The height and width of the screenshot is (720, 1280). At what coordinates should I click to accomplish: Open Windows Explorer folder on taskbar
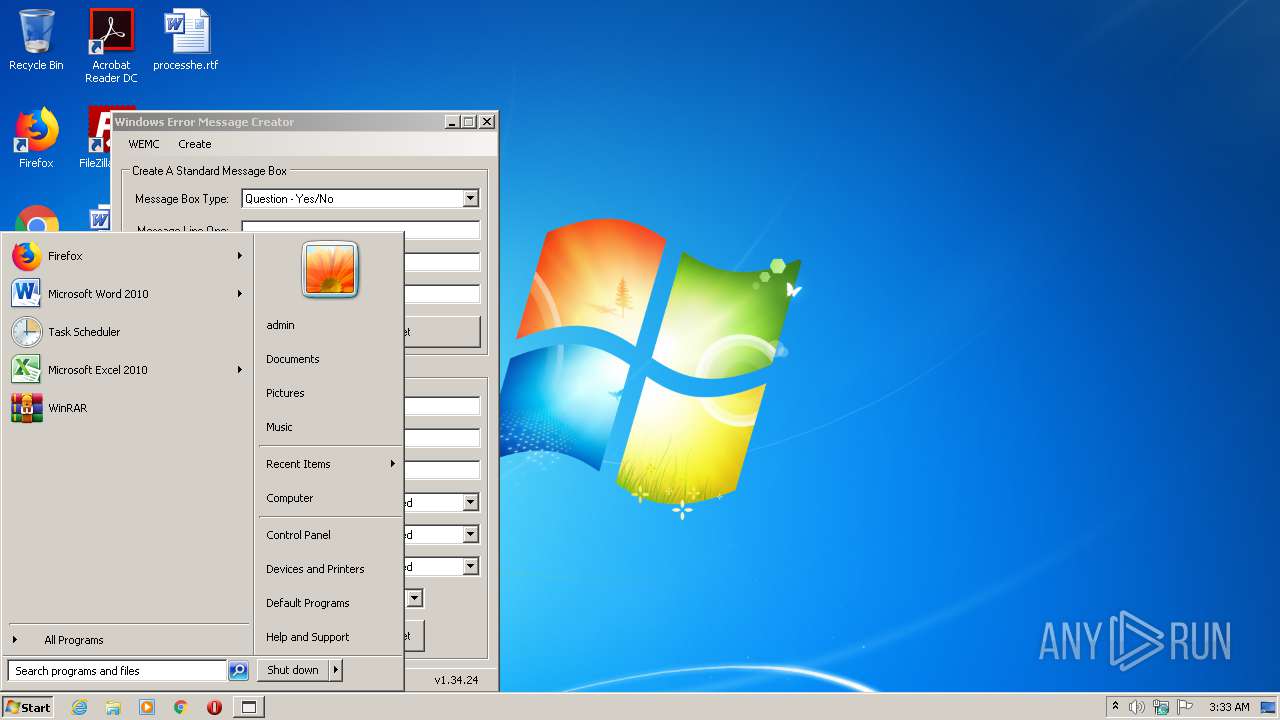point(113,707)
